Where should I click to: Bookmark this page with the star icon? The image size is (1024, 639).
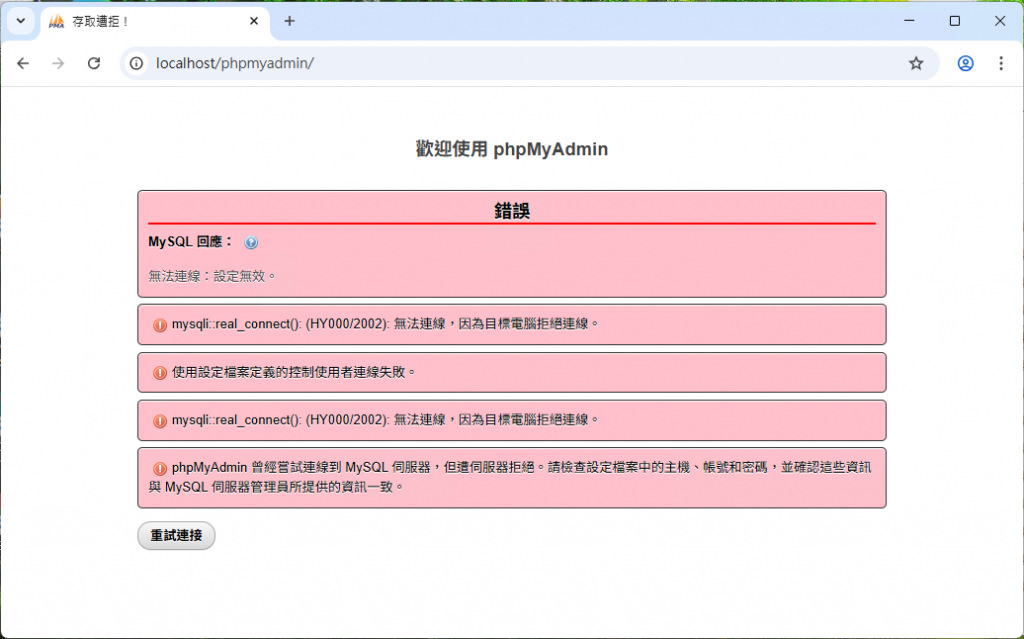tap(916, 63)
